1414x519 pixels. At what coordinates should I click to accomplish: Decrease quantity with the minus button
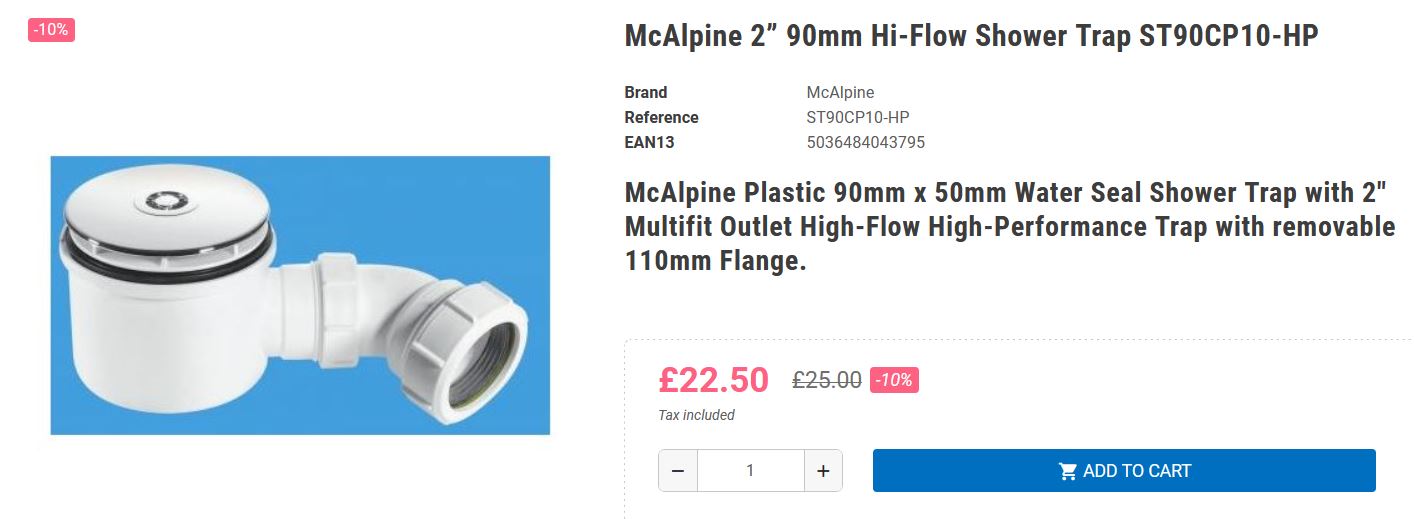(678, 471)
